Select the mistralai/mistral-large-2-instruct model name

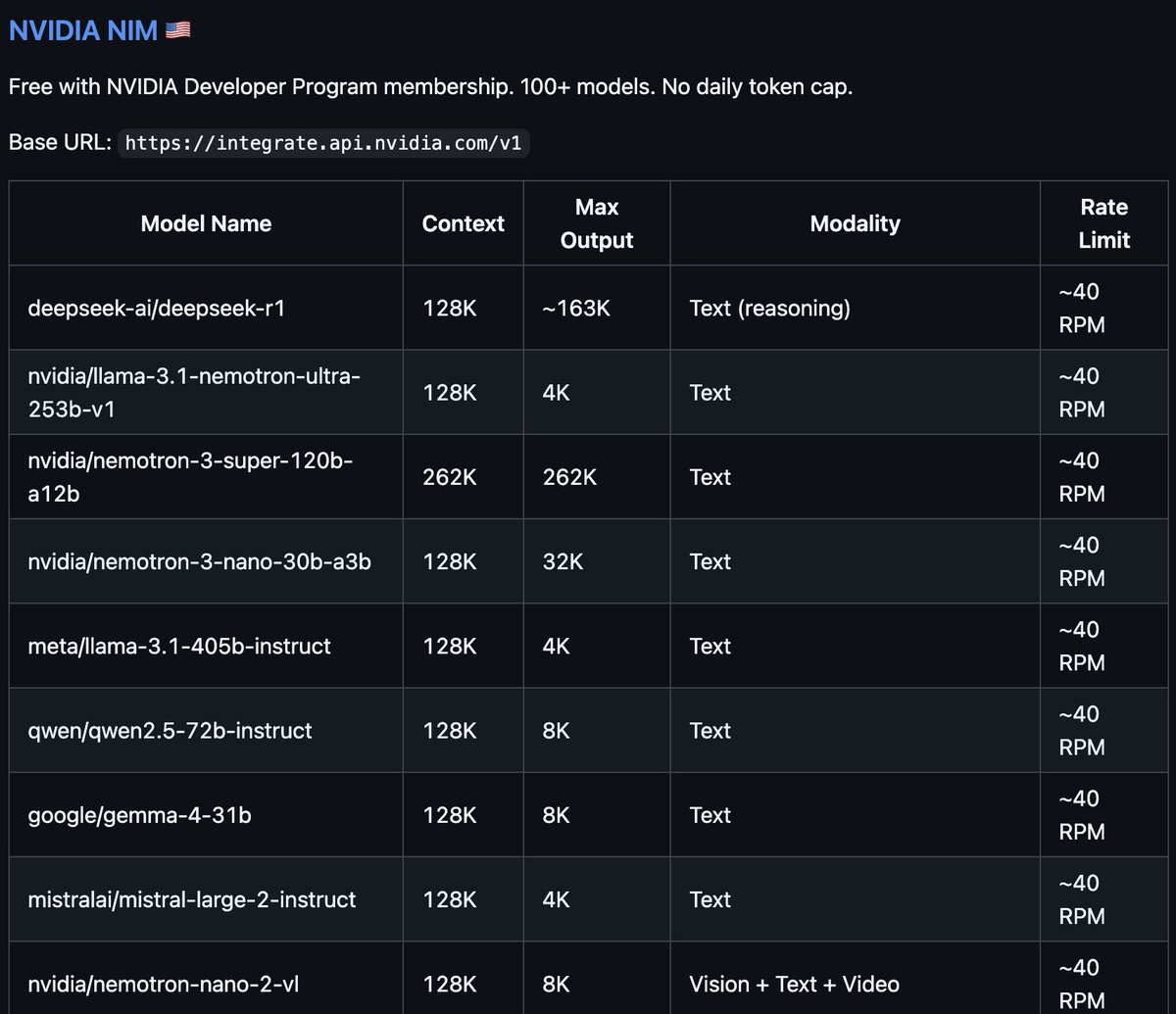coord(192,899)
